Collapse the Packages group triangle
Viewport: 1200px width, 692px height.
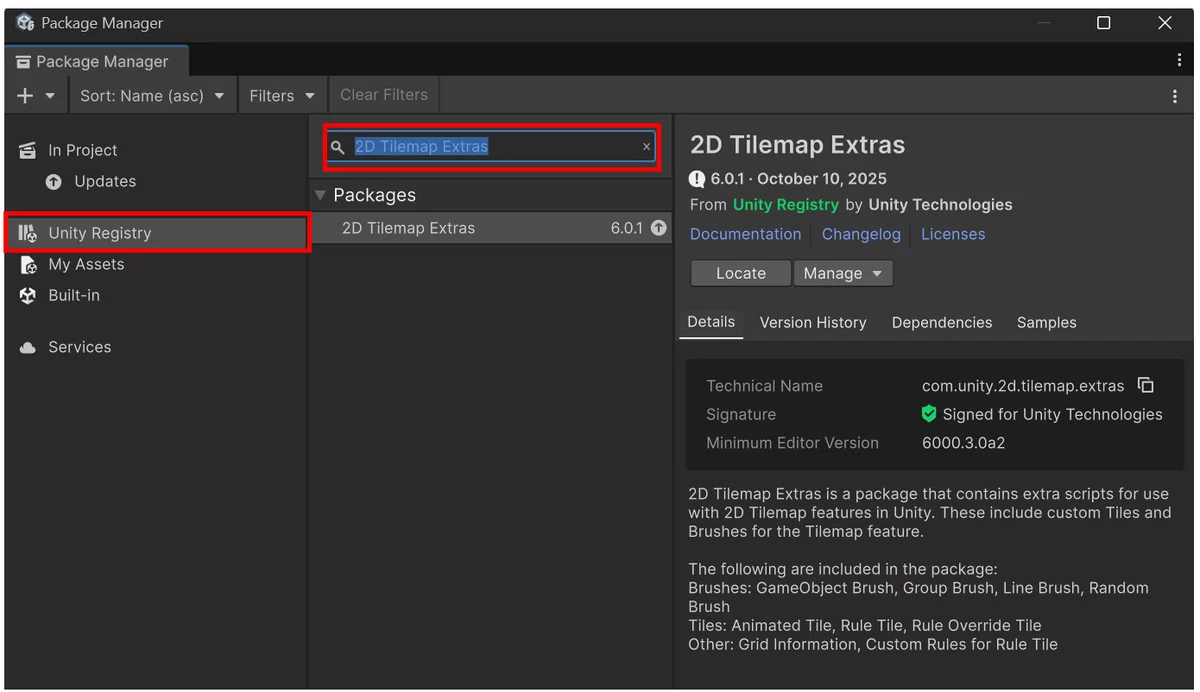click(x=320, y=195)
